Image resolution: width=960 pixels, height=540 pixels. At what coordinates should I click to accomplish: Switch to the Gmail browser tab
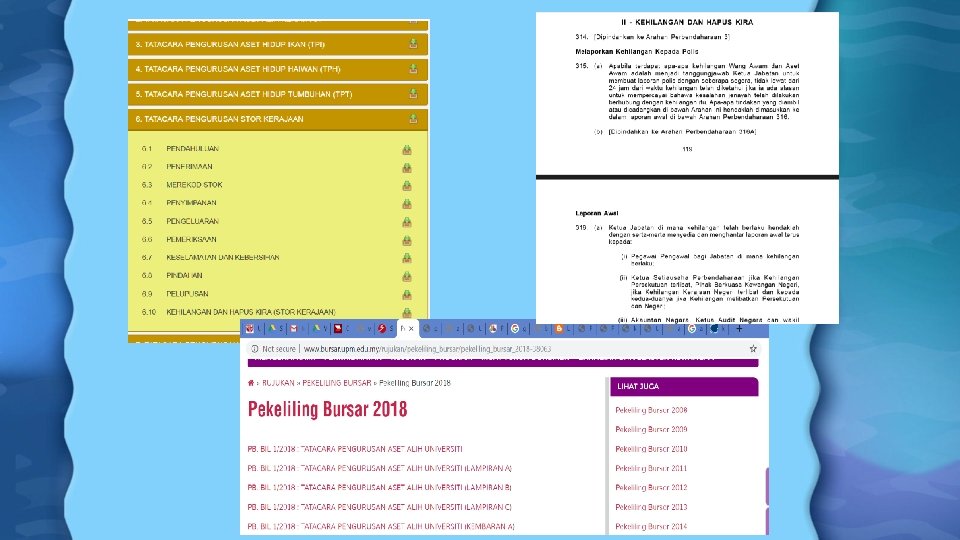pos(296,329)
